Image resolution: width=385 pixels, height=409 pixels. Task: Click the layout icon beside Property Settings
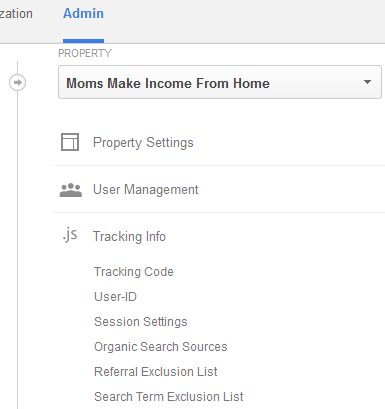tap(70, 142)
